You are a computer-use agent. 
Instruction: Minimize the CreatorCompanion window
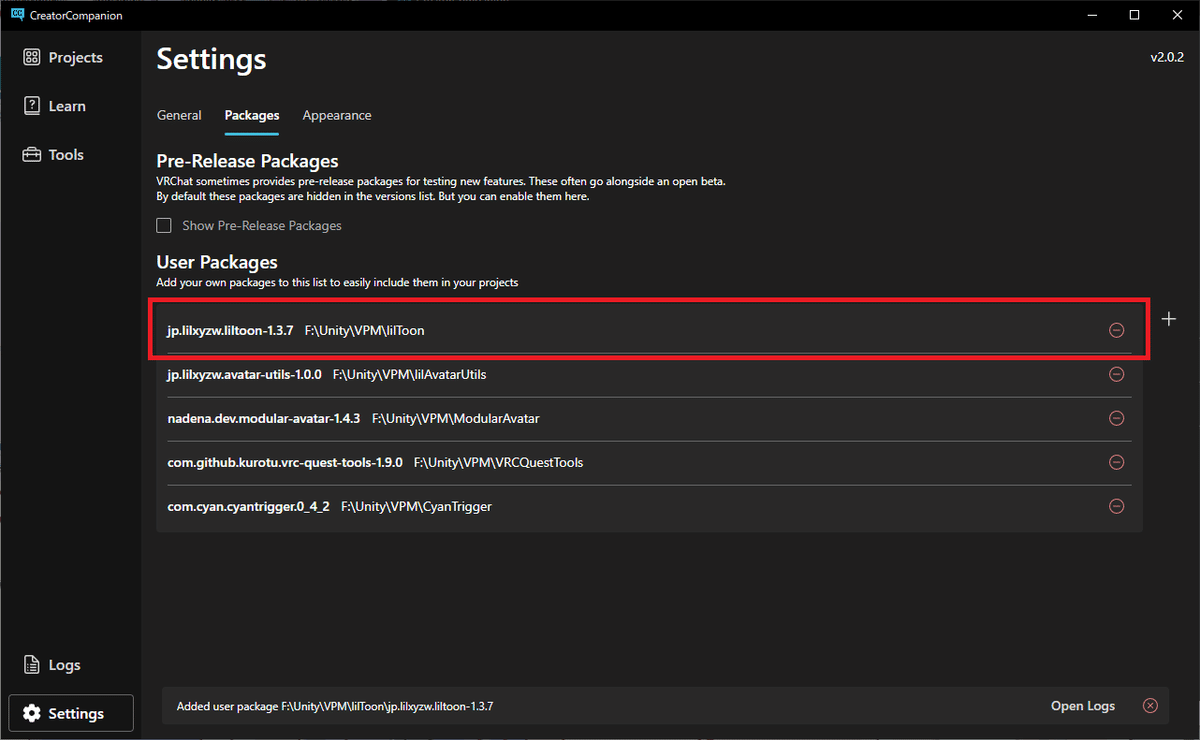coord(1090,14)
